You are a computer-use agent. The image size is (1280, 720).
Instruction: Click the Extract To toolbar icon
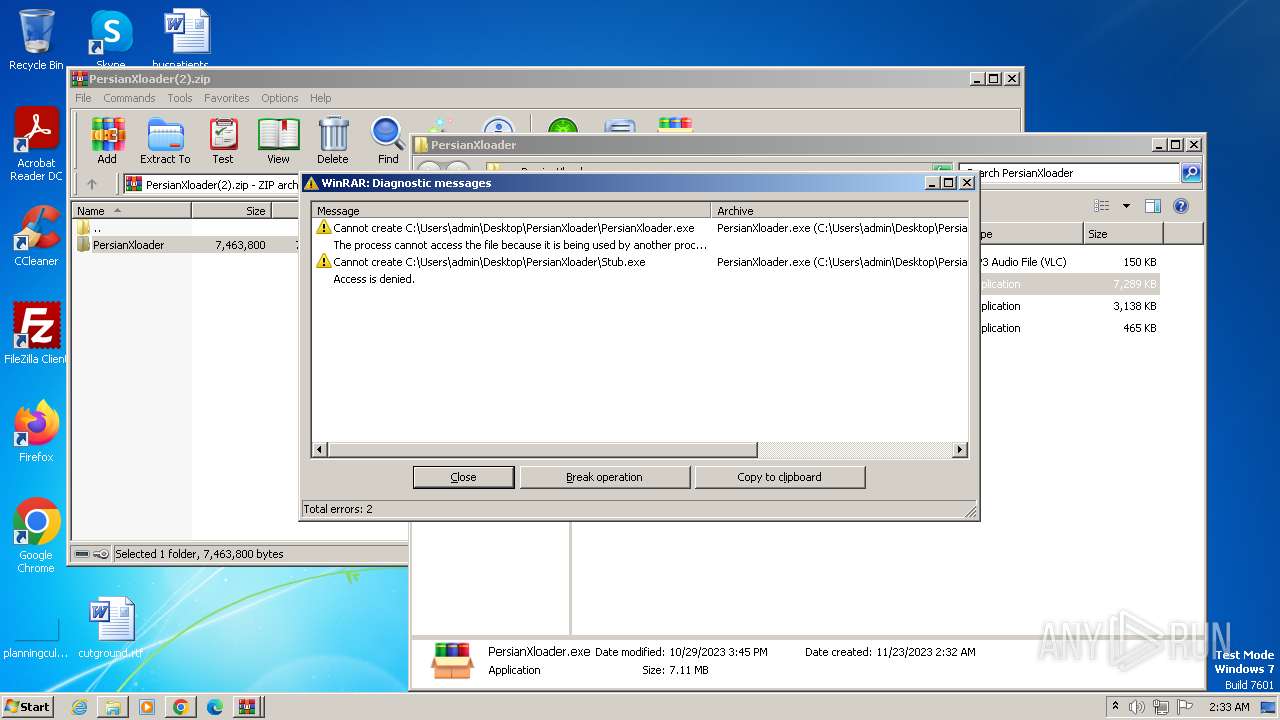165,141
